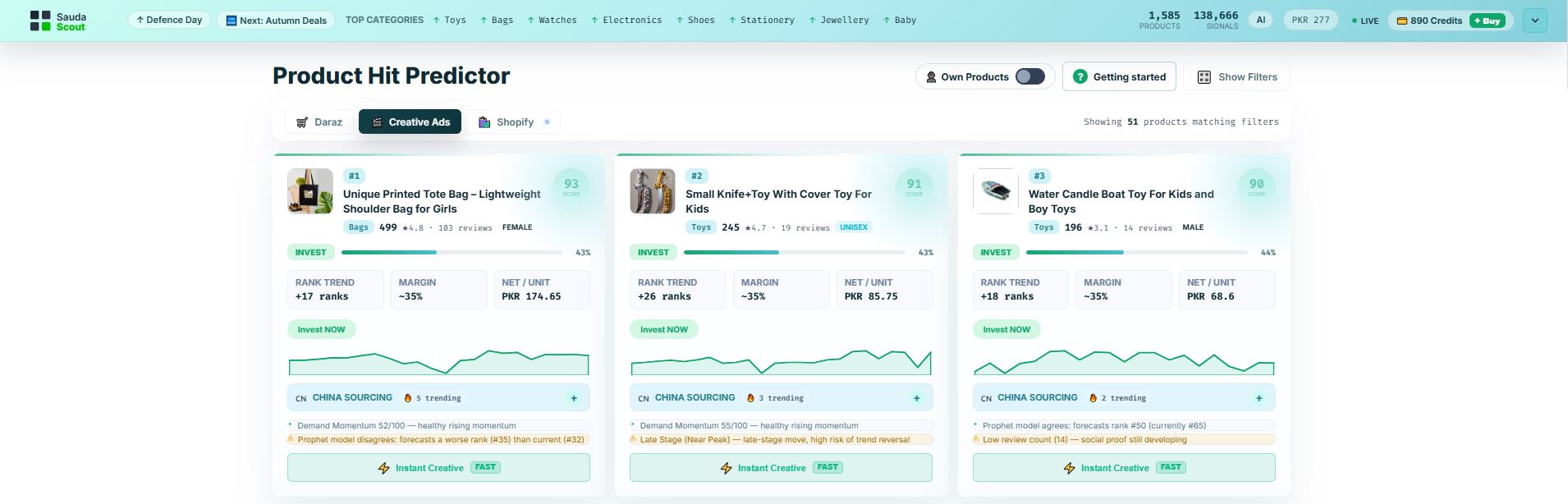This screenshot has height=504, width=1568.
Task: Click the 890 Credits coin icon
Action: (x=1402, y=21)
